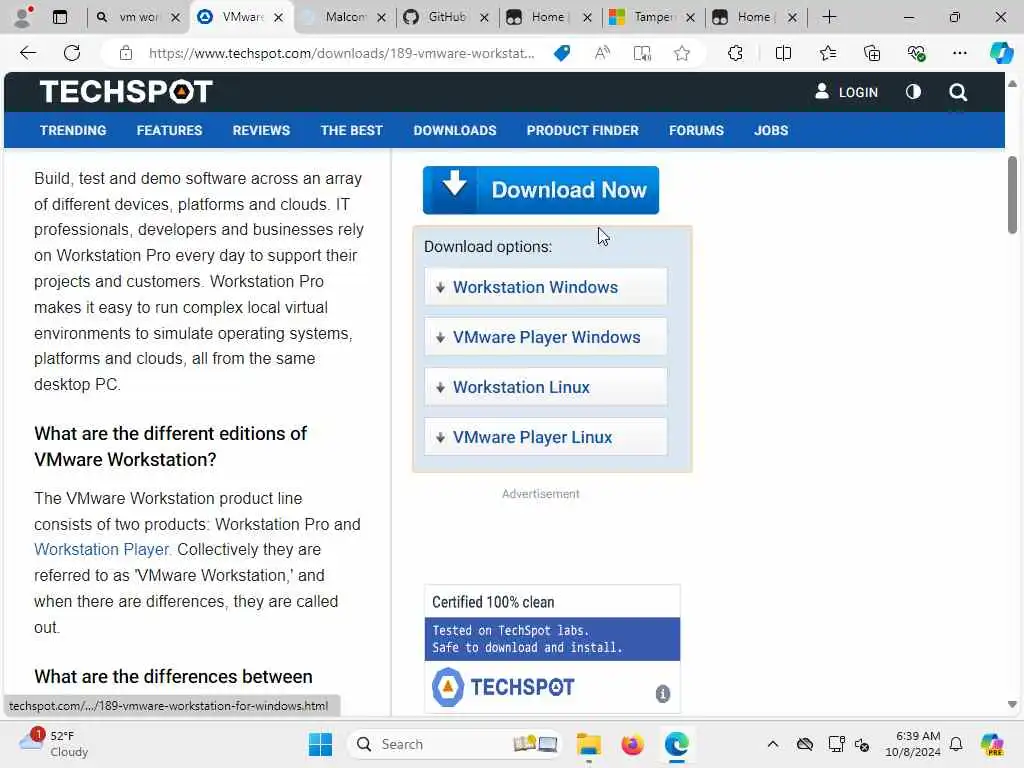The width and height of the screenshot is (1024, 768).
Task: Click the lock site information icon
Action: coord(126,53)
